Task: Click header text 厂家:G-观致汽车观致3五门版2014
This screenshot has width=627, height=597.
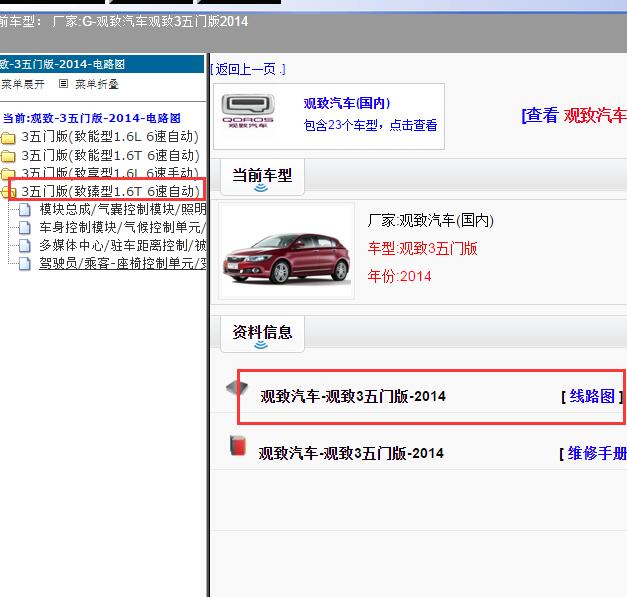Action: (150, 21)
